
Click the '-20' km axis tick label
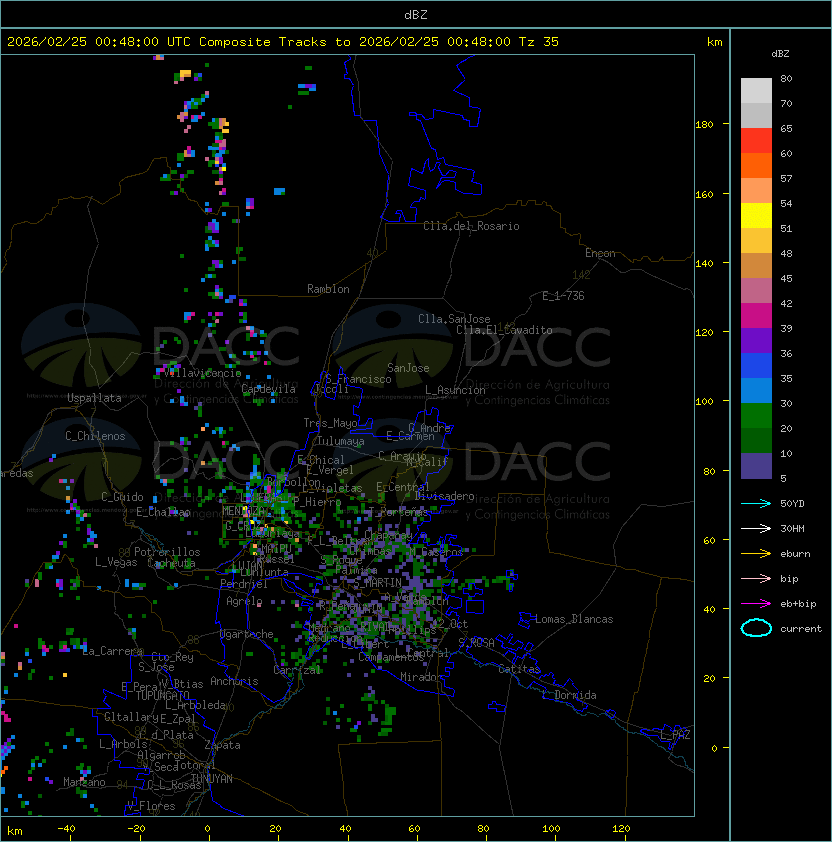pos(136,829)
